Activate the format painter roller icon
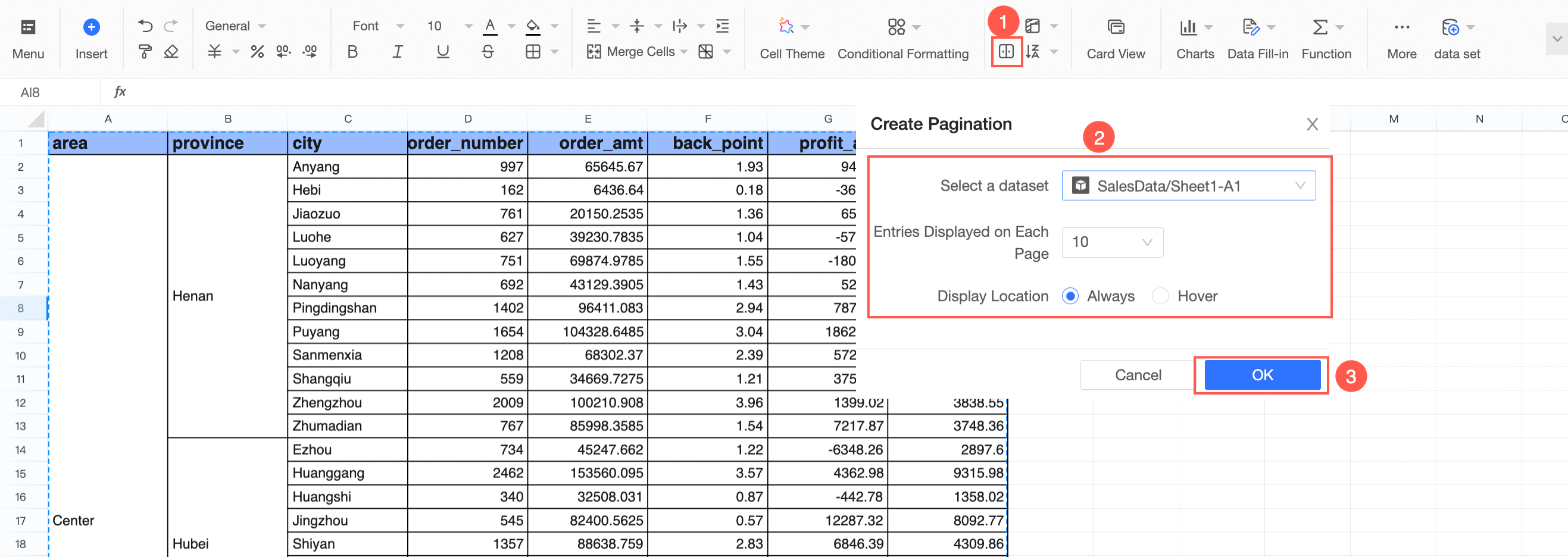 pyautogui.click(x=145, y=52)
